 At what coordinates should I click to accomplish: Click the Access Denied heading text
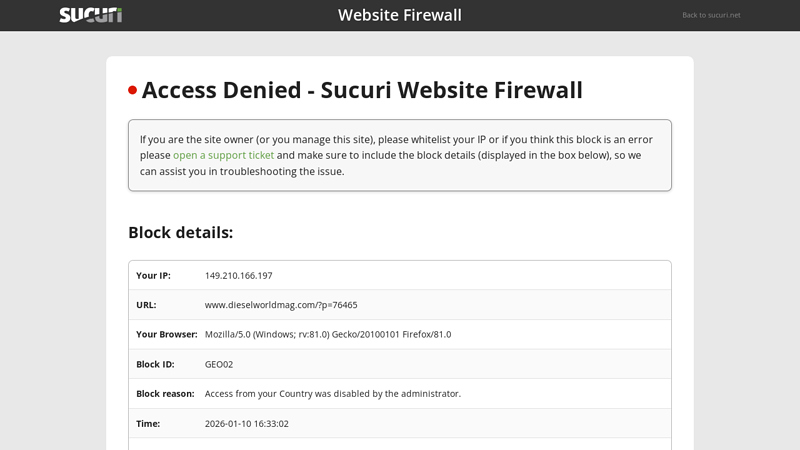coord(362,90)
